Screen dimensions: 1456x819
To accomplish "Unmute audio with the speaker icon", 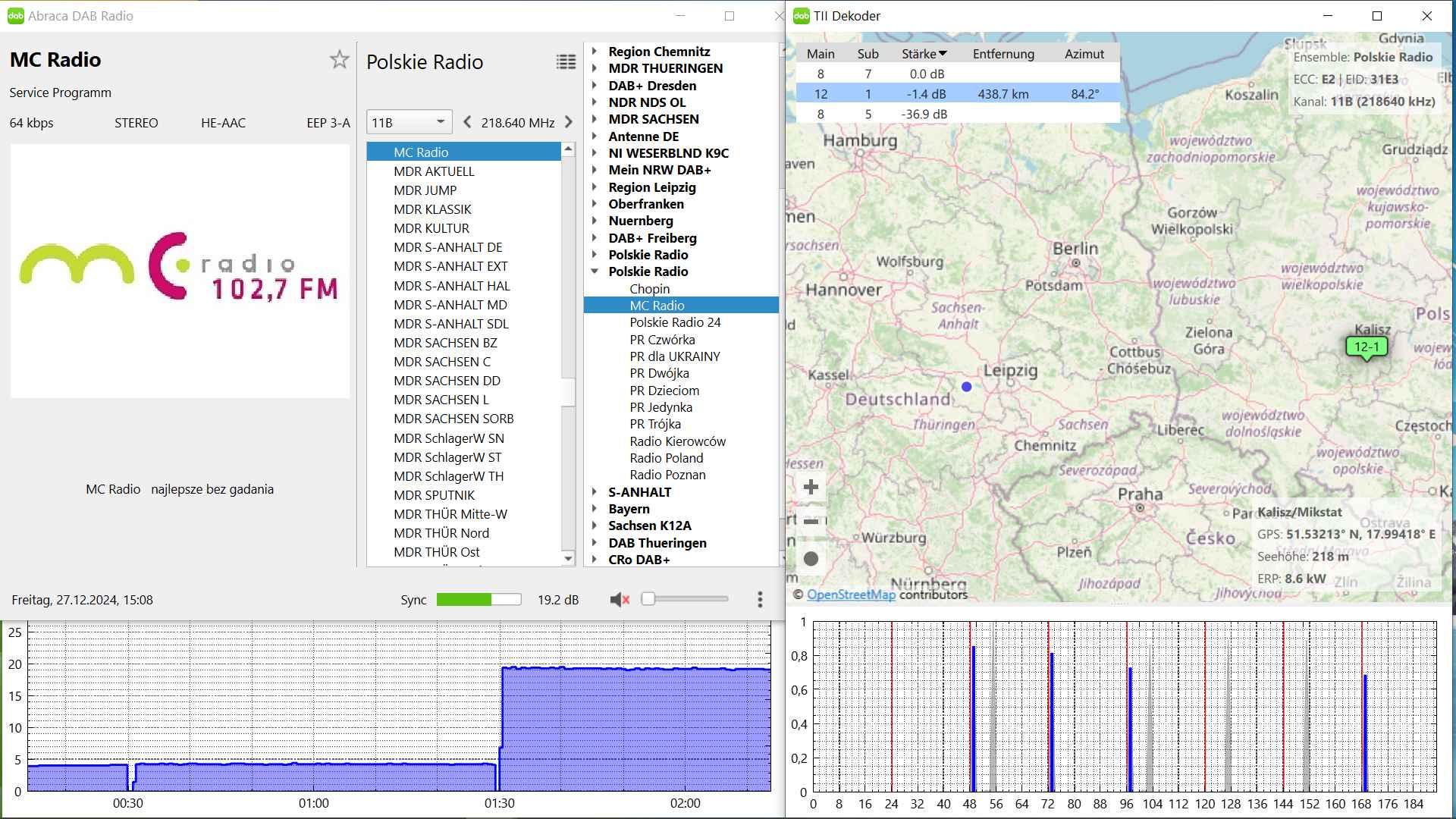I will 620,600.
